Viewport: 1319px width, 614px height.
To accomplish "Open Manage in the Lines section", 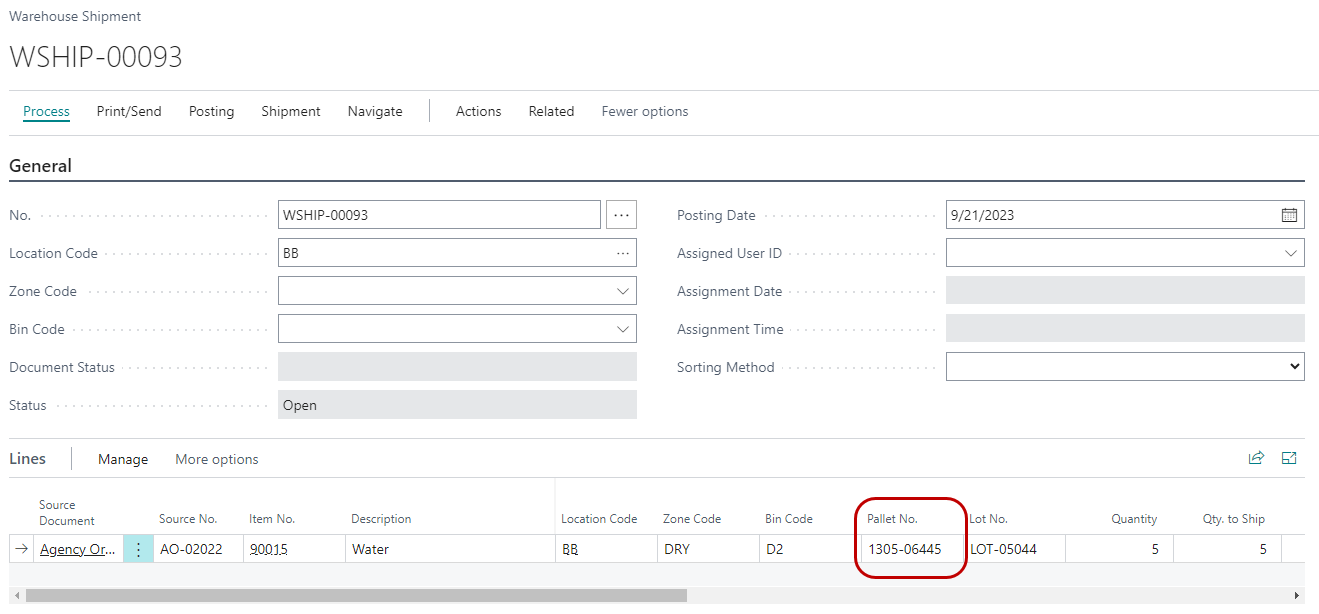I will [x=123, y=459].
